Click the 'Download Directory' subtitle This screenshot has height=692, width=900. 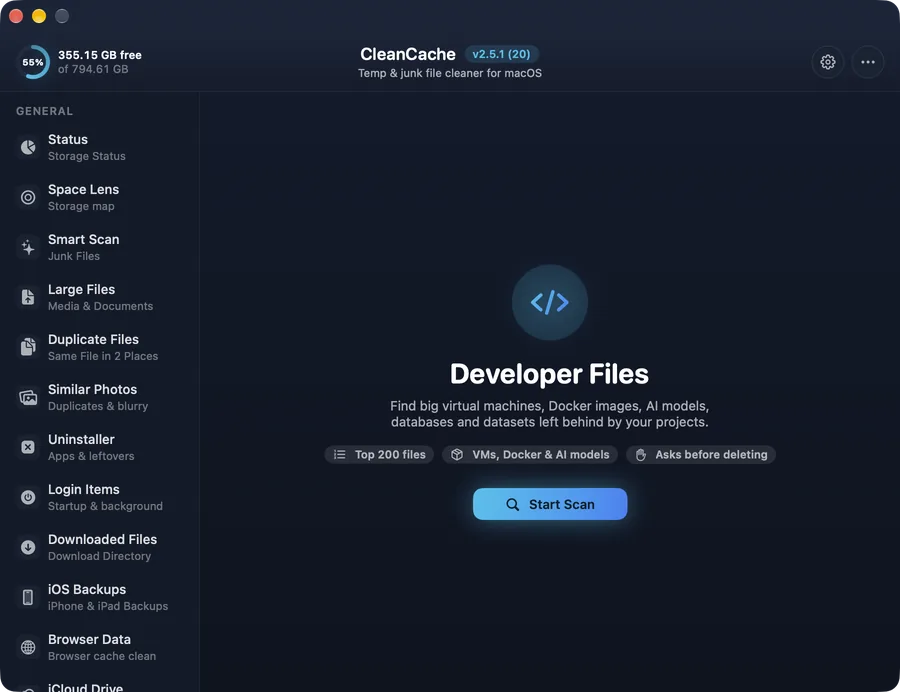tap(99, 555)
